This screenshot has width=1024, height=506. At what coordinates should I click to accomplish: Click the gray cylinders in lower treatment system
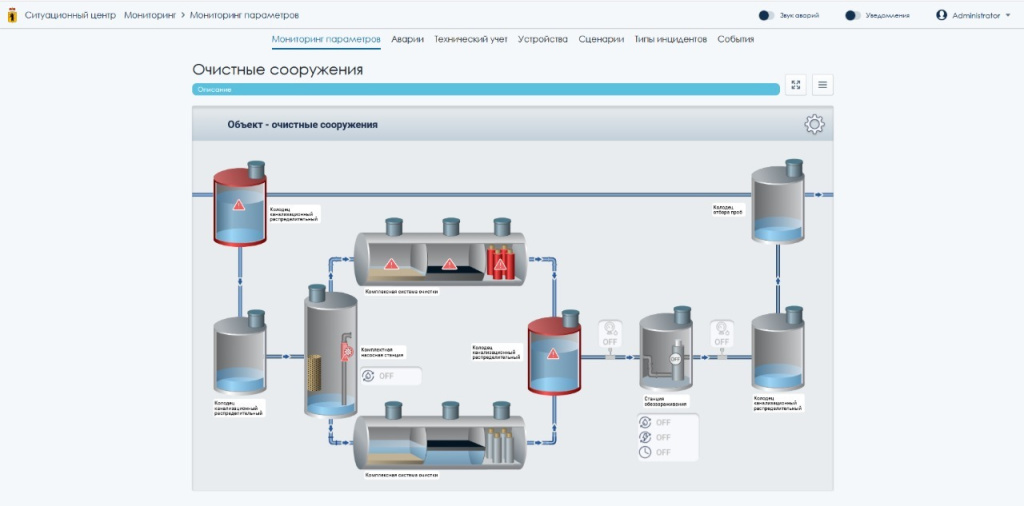coord(500,447)
